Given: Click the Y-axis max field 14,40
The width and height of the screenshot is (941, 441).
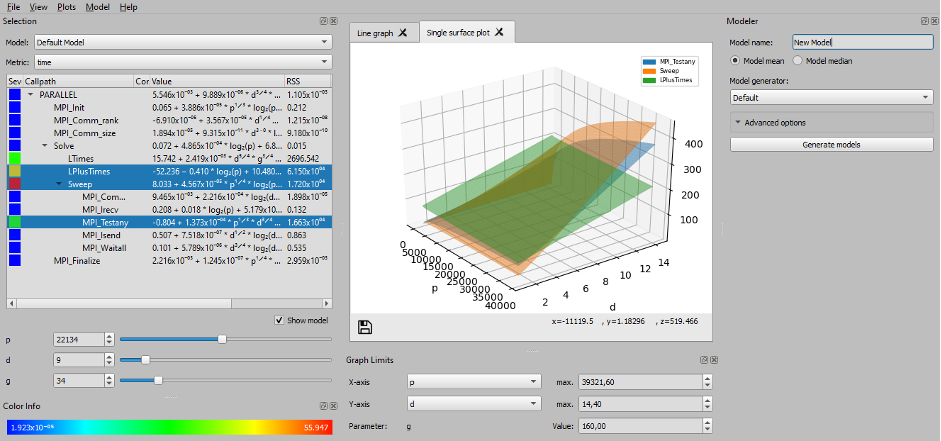Looking at the screenshot, I should (x=645, y=404).
